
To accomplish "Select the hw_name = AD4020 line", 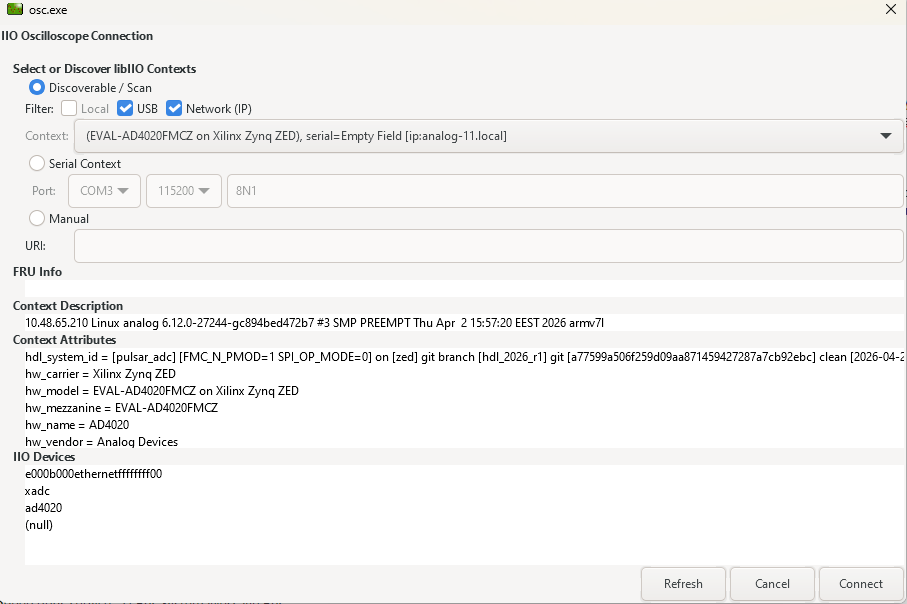I will (77, 425).
